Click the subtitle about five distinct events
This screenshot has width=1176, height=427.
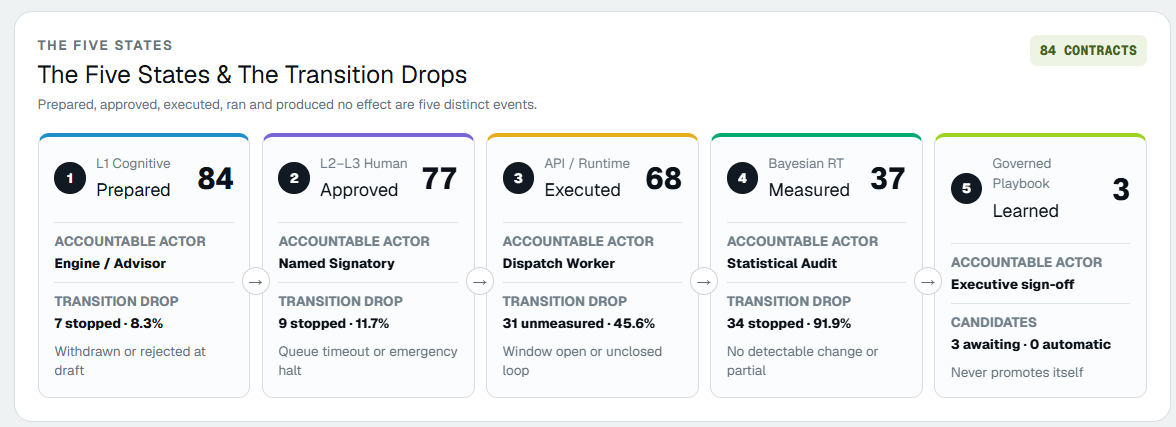(287, 105)
